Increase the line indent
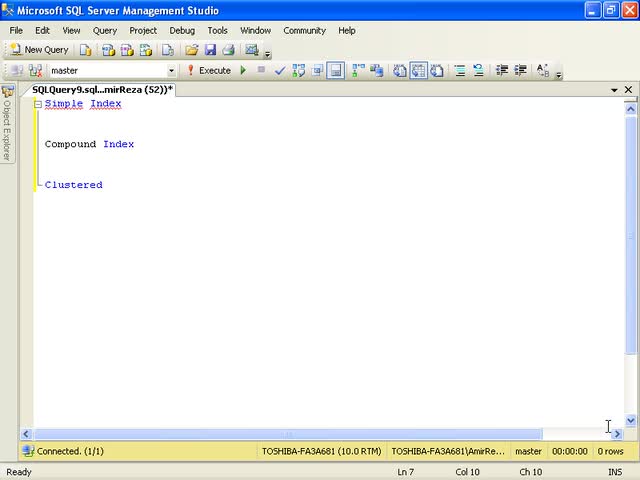Image resolution: width=640 pixels, height=480 pixels. tap(520, 71)
